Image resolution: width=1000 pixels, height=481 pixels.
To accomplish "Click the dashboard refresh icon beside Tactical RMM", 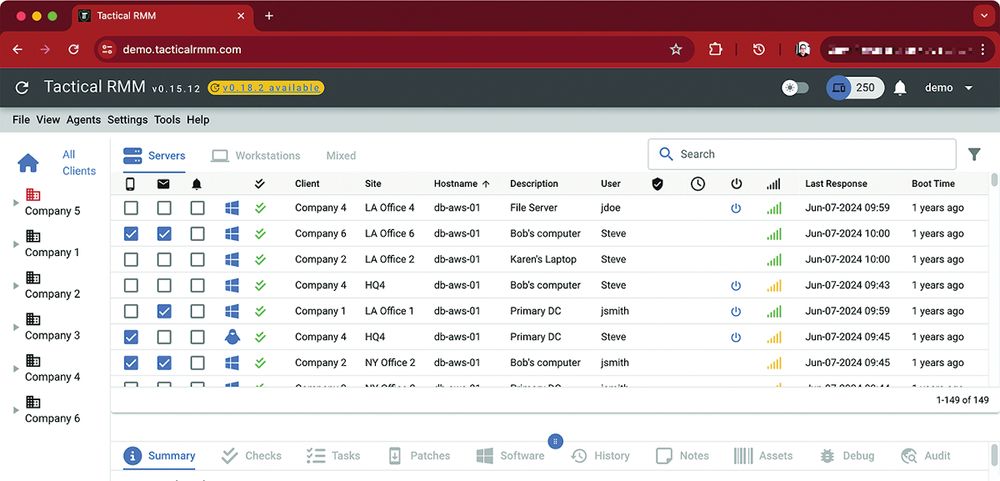I will [22, 88].
